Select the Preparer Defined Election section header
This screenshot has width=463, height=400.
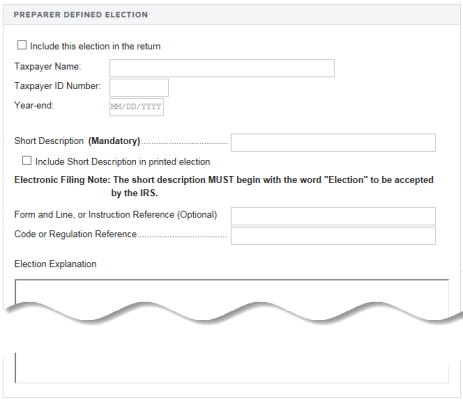click(81, 15)
